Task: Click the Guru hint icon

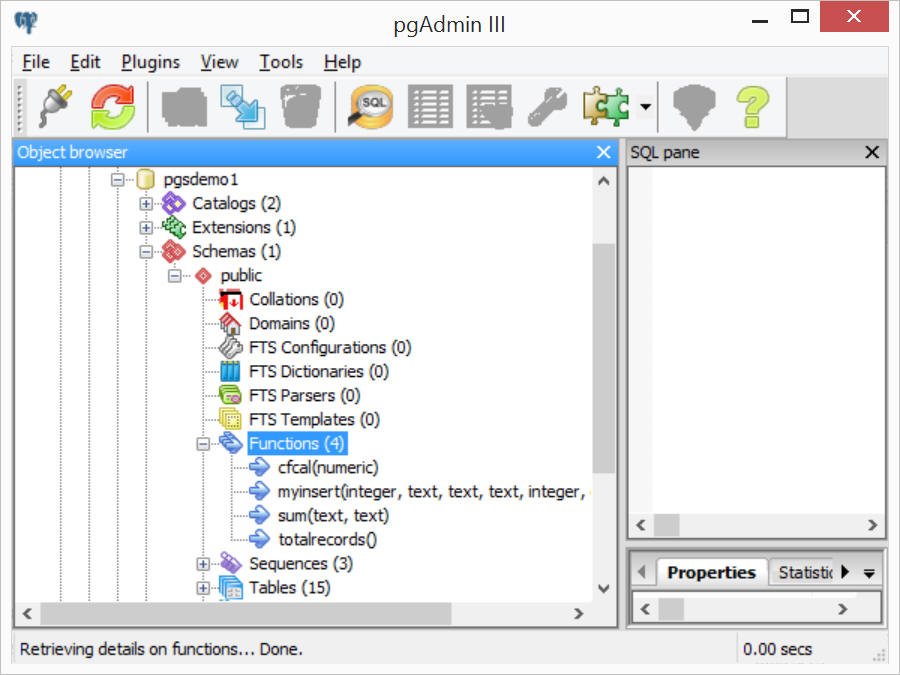Action: [694, 107]
